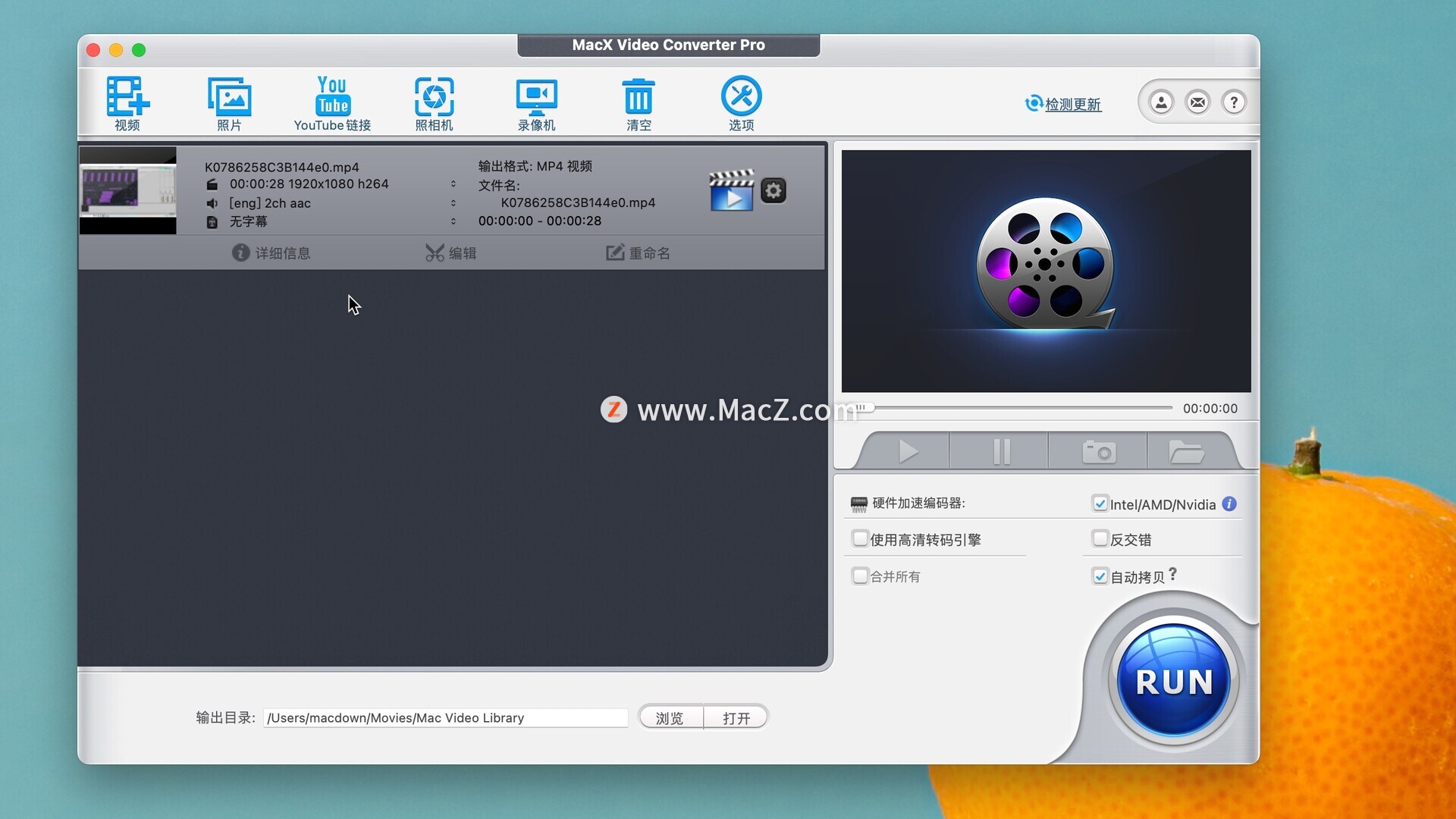Click the hardware encoder info icon
Viewport: 1456px width, 819px height.
[1229, 504]
